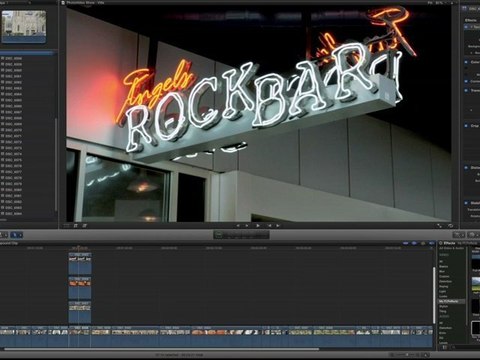Viewport: 480px width, 360px height.
Task: Select My FCPeffects category in Effects browser
Action: point(452,301)
